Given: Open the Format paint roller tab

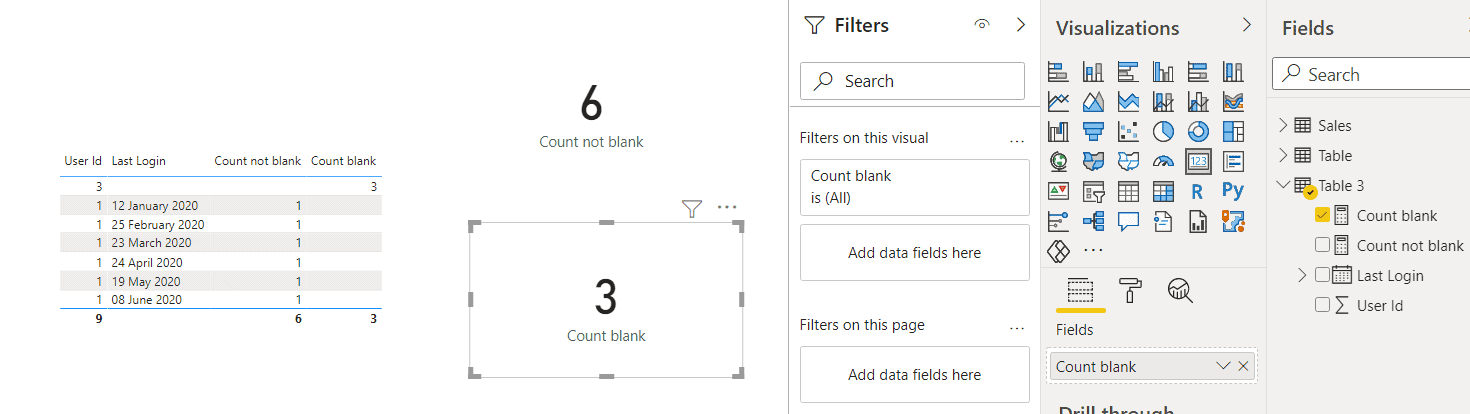Looking at the screenshot, I should [1130, 290].
